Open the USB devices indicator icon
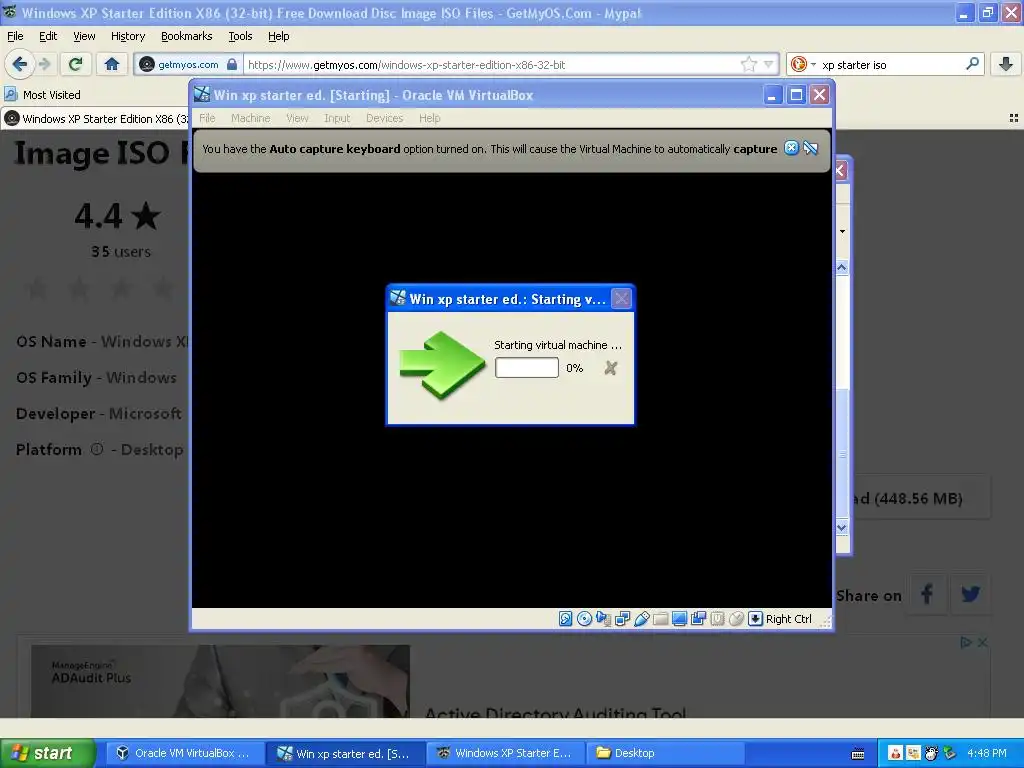 click(641, 618)
